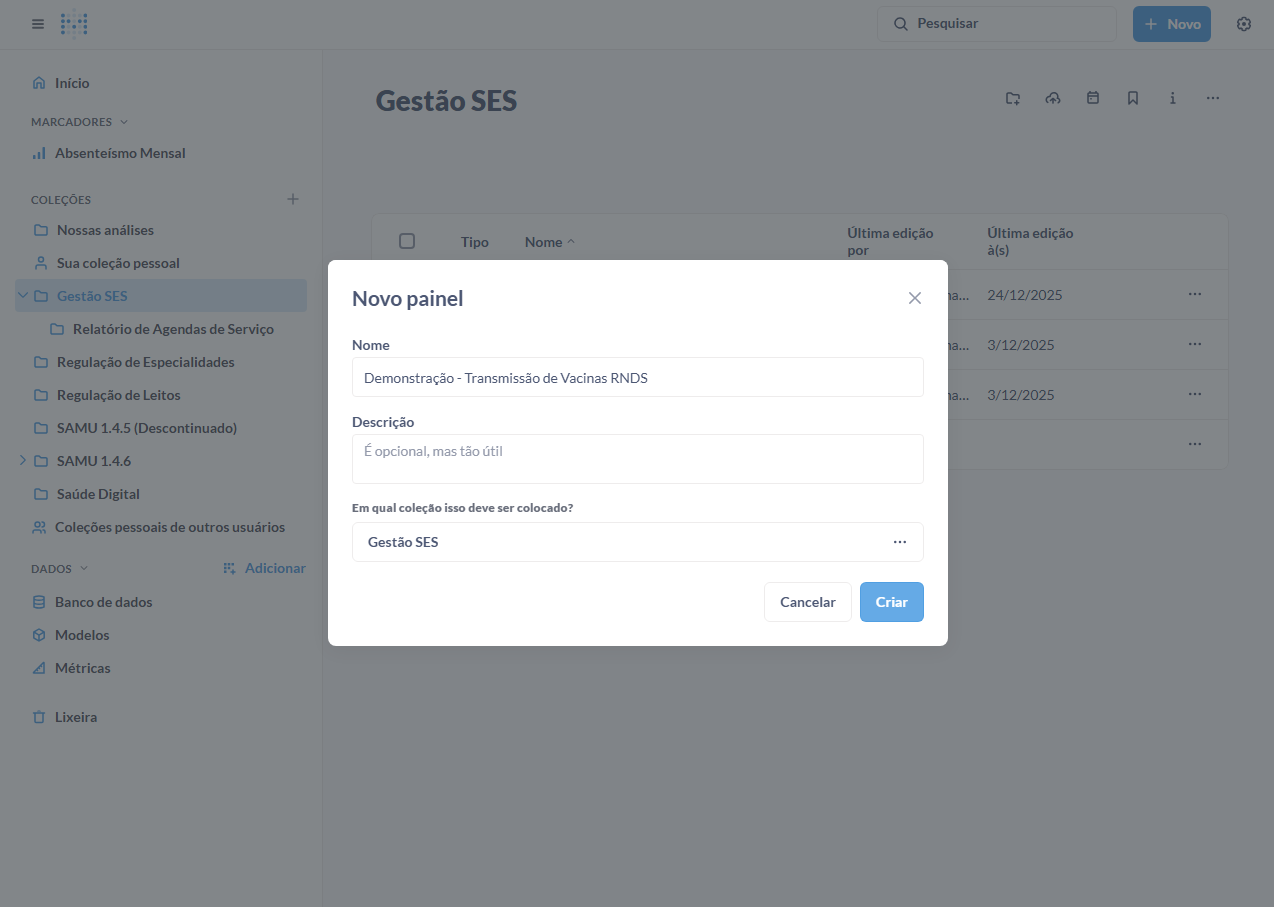Open Saúde Digital collection in sidebar
Viewport: 1274px width, 907px height.
click(98, 494)
